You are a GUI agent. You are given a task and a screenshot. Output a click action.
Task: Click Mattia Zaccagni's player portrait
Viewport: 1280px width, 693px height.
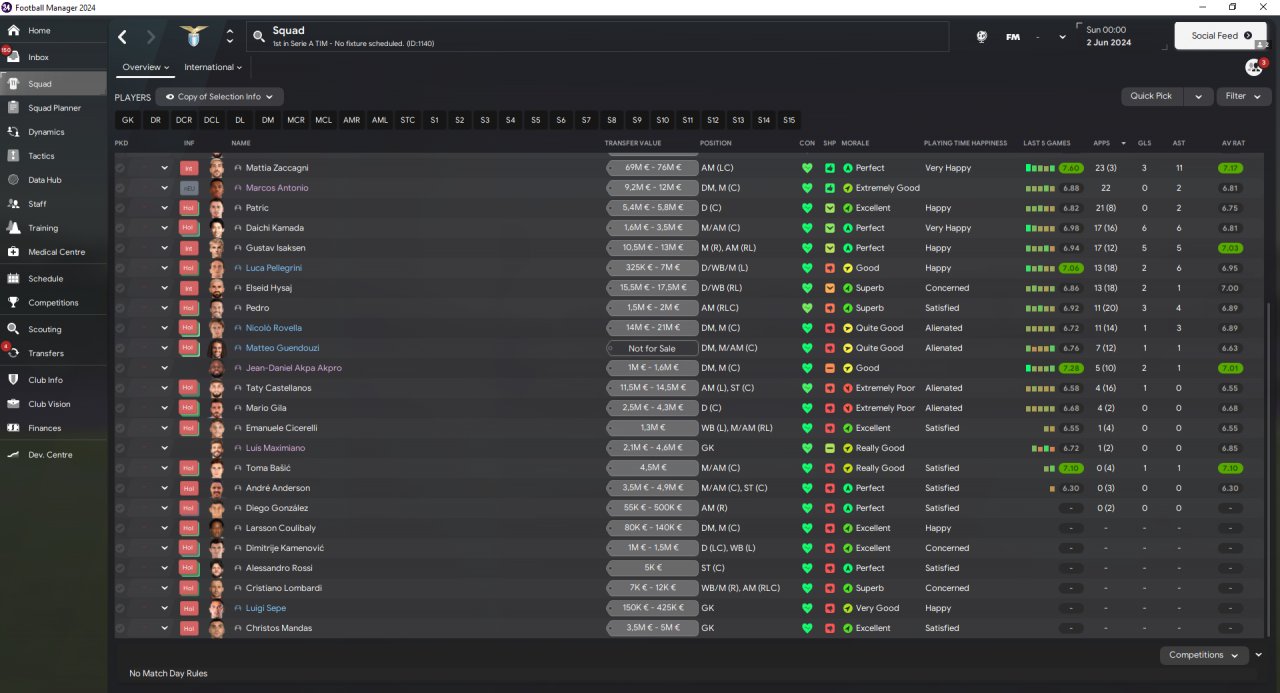tap(217, 168)
